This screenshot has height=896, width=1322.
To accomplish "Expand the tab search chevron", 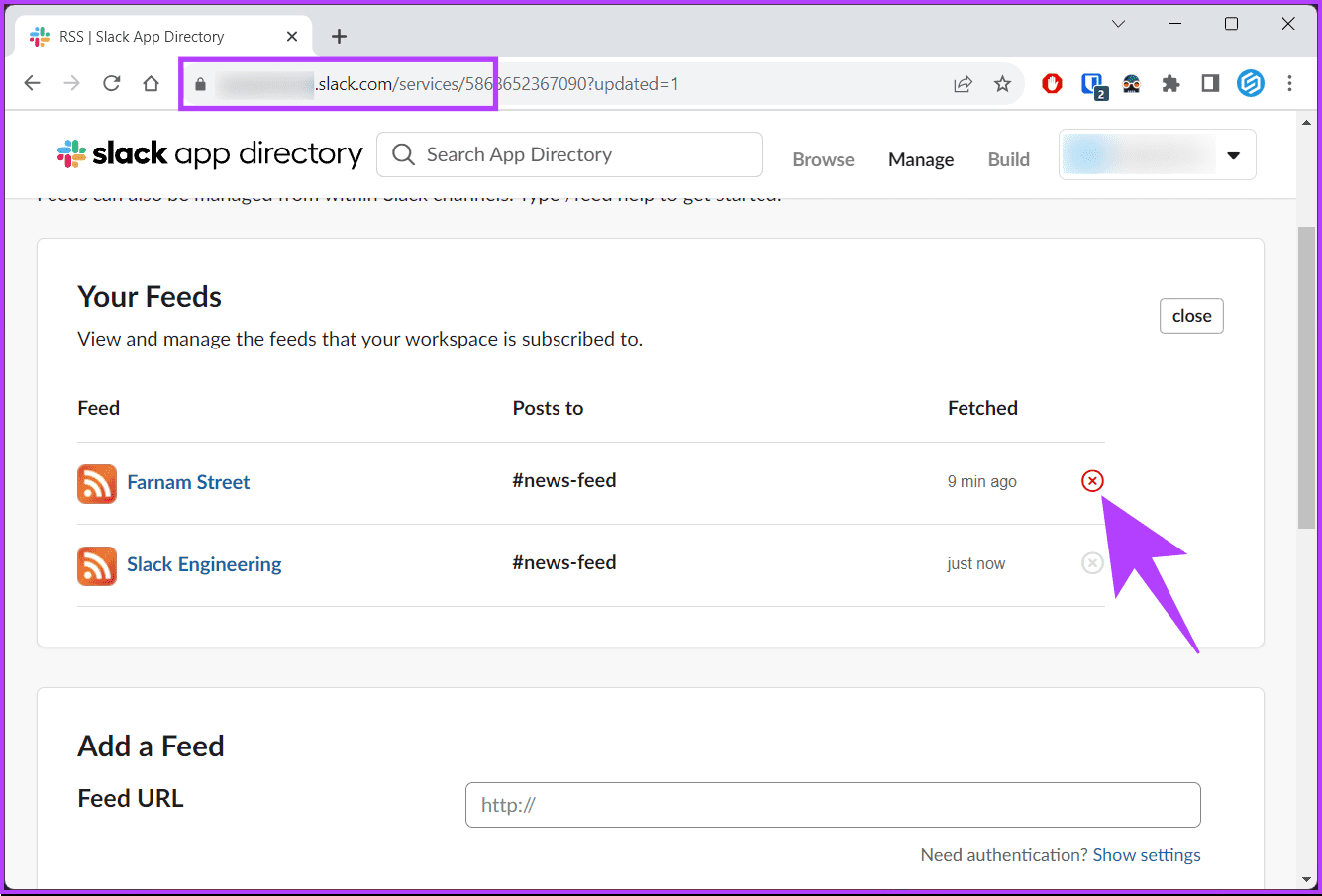I will pyautogui.click(x=1118, y=24).
